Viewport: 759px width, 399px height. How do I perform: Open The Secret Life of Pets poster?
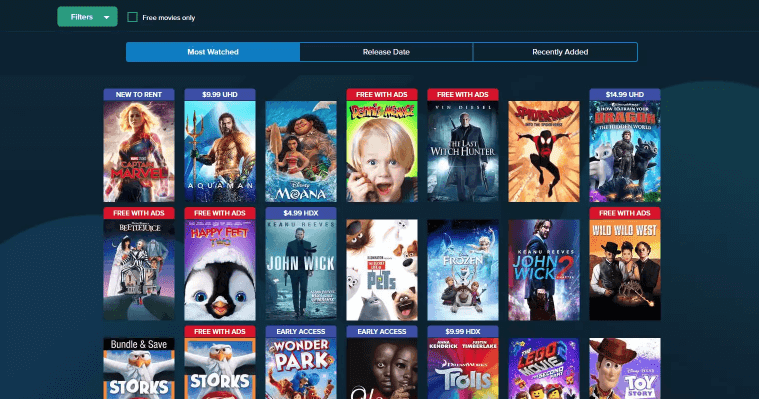click(x=382, y=270)
